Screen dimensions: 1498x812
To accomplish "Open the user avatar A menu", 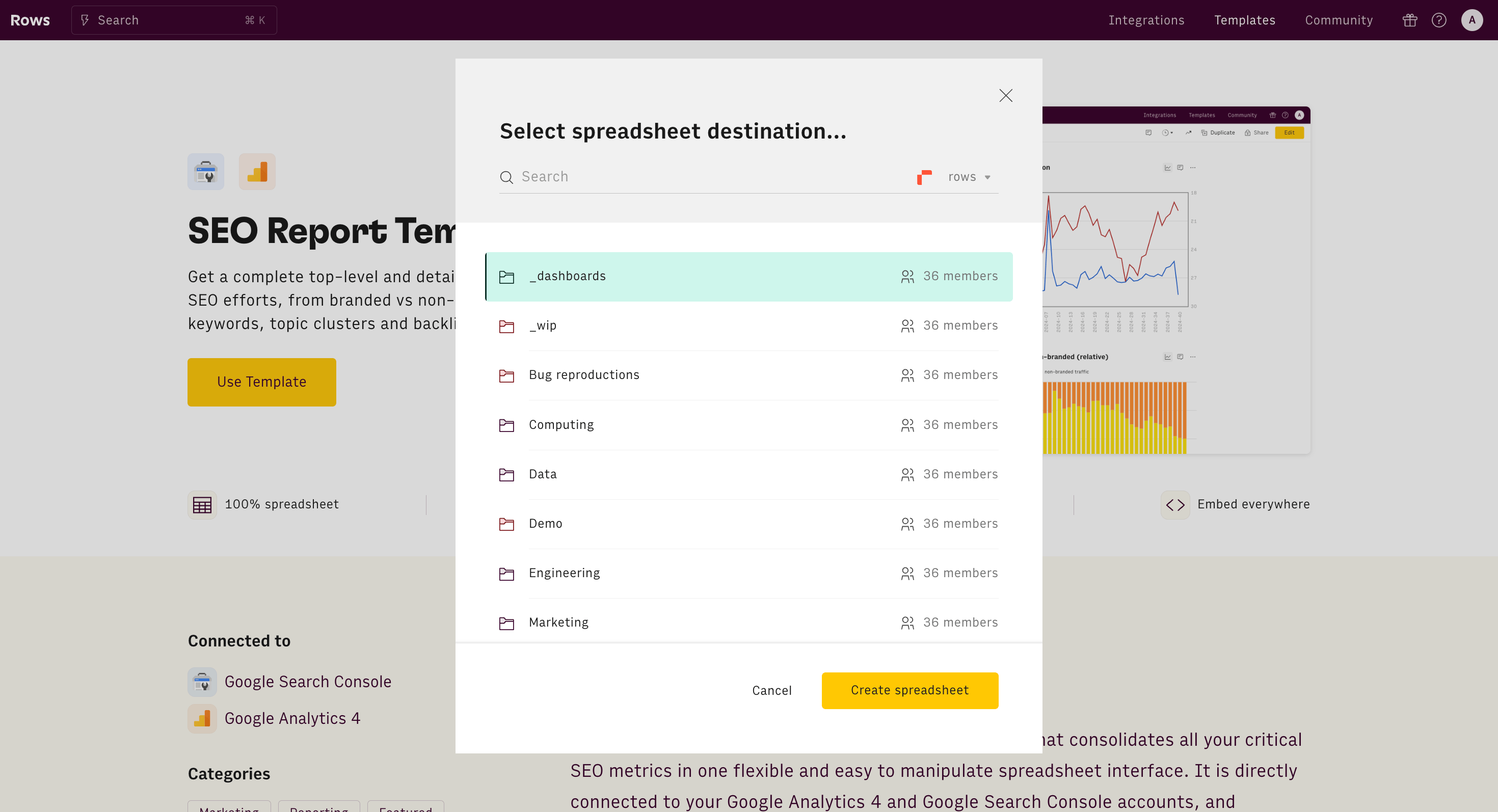I will [x=1472, y=20].
